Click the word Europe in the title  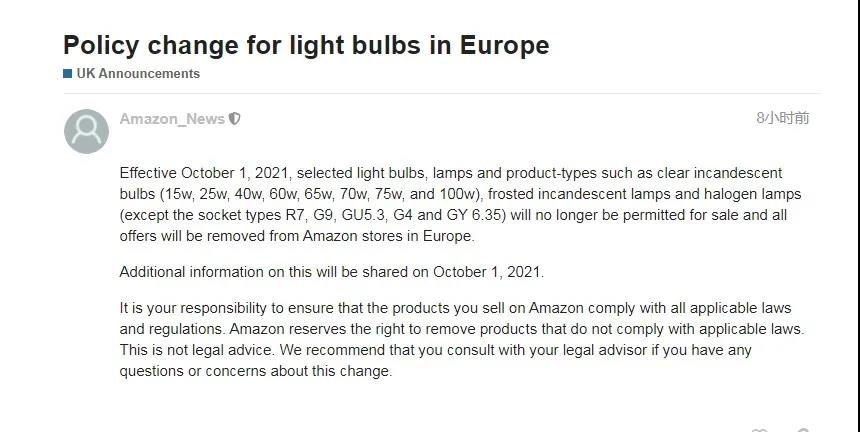point(504,45)
